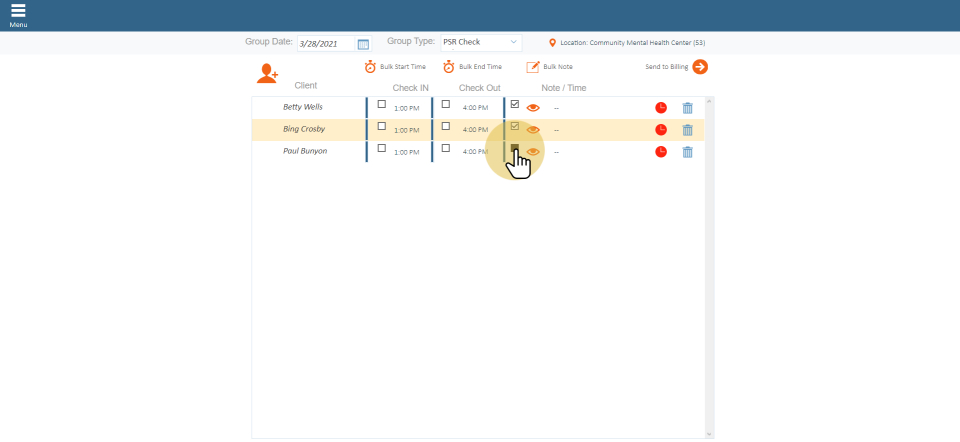The height and width of the screenshot is (442, 960).
Task: Click the Bulk End Time stopwatch icon
Action: pos(449,67)
